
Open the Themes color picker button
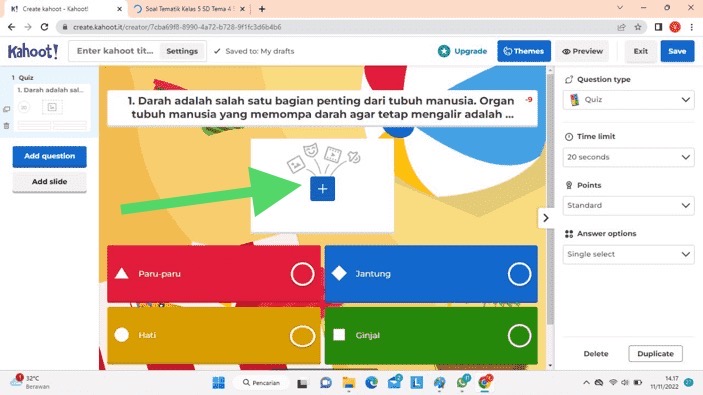[x=524, y=51]
